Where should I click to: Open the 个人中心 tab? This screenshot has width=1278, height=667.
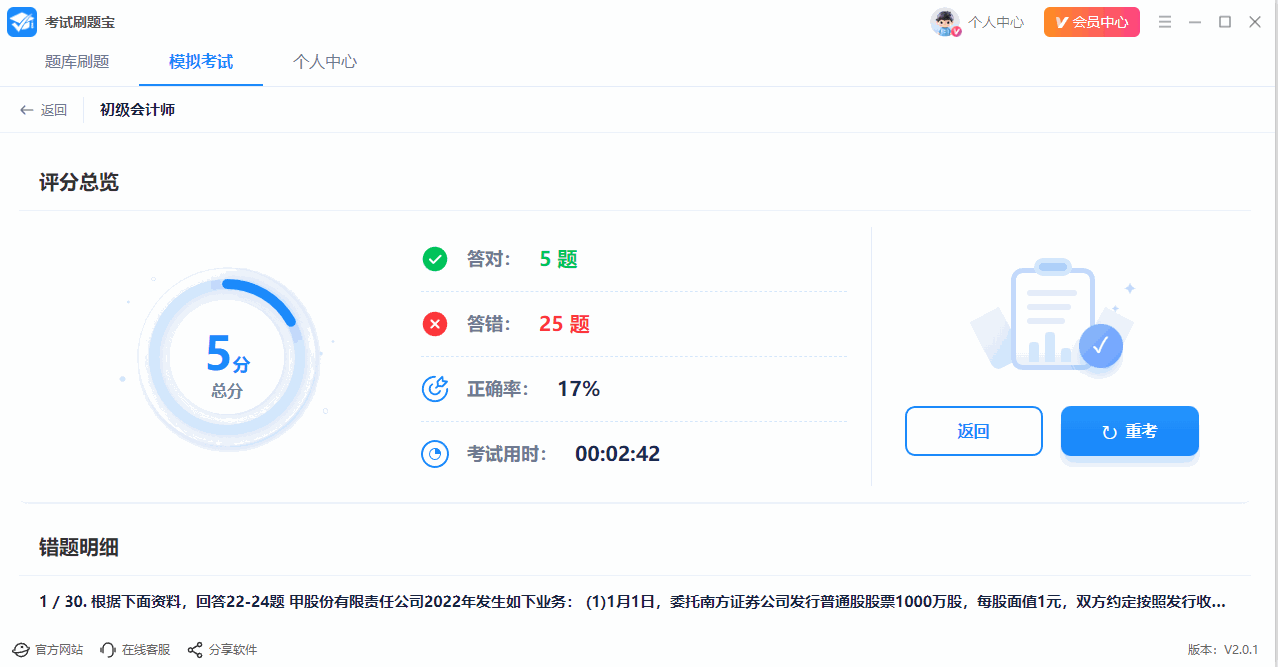325,62
